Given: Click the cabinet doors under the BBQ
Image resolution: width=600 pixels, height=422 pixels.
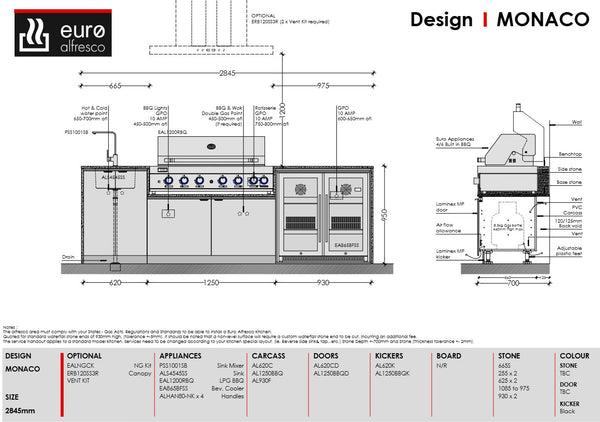Looking at the screenshot, I should (210, 226).
